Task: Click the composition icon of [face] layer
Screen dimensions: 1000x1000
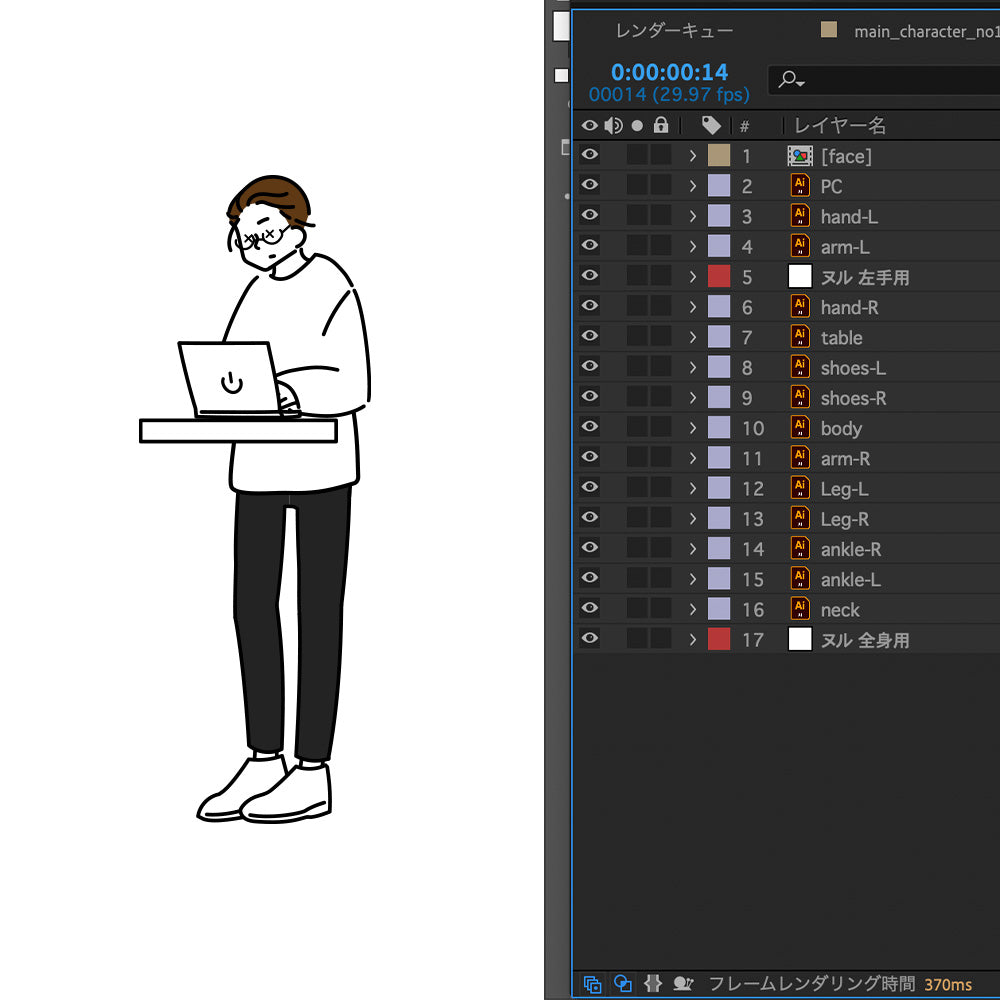Action: pyautogui.click(x=800, y=156)
